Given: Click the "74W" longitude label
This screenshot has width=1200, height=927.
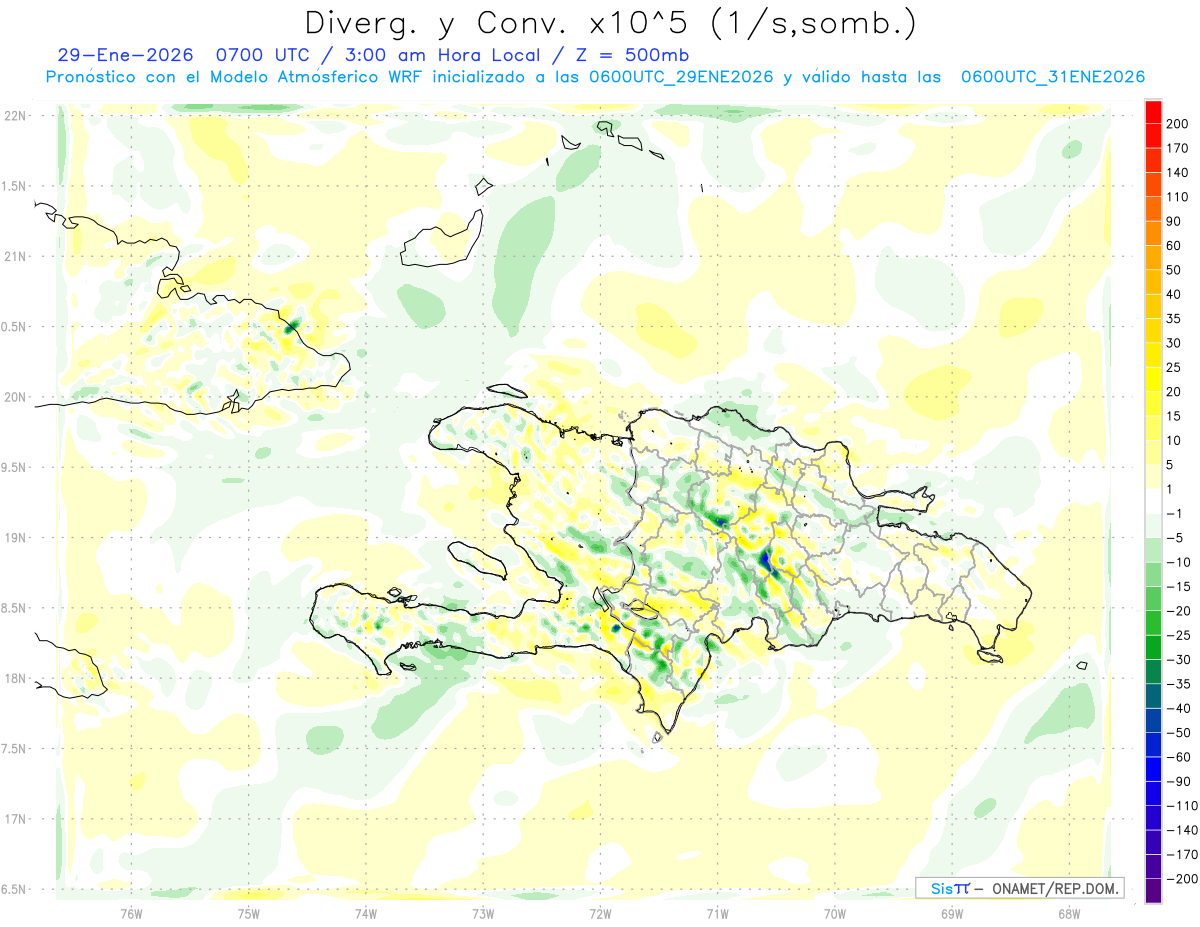Looking at the screenshot, I should pyautogui.click(x=366, y=913).
